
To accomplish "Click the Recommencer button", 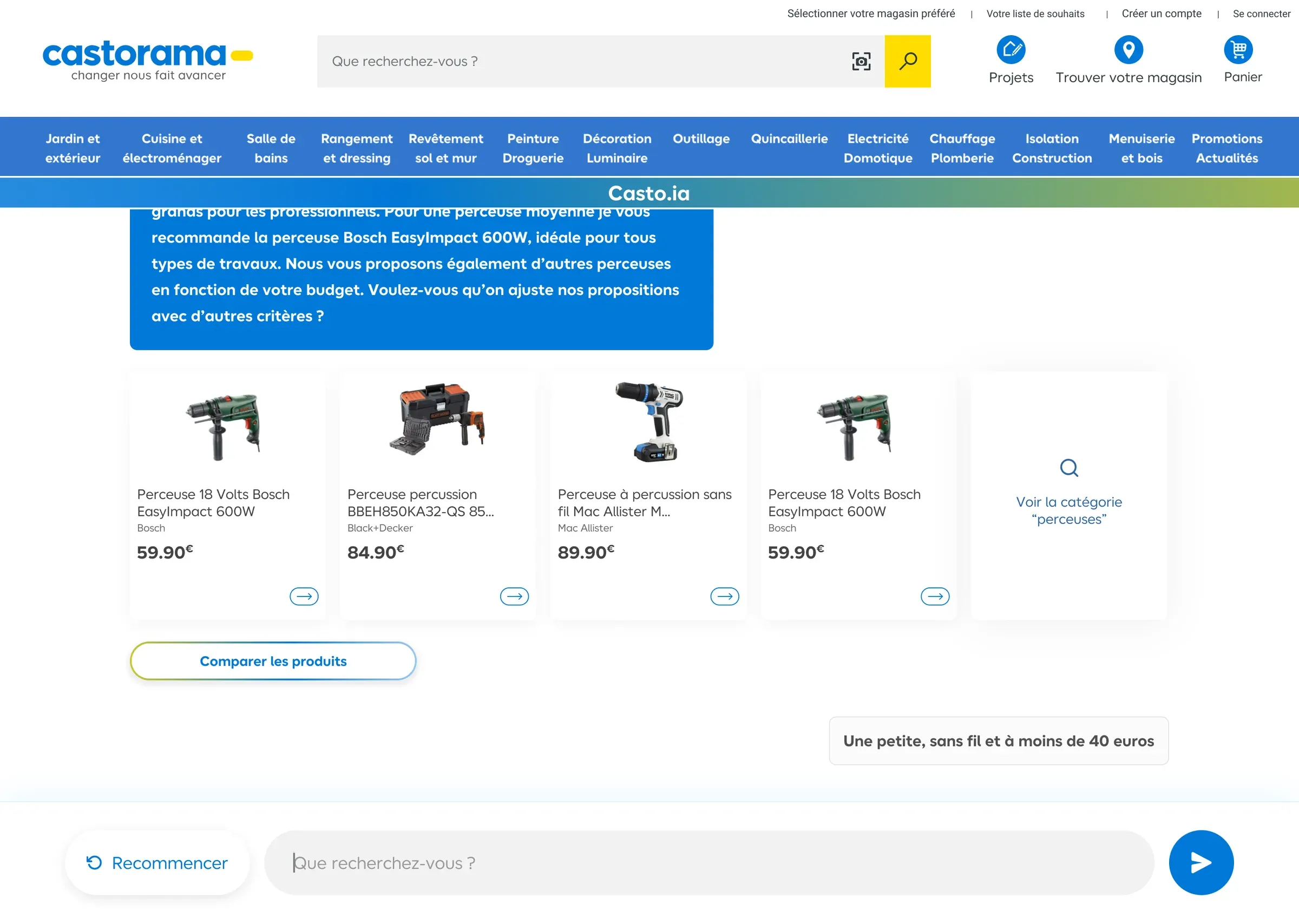I will [x=157, y=862].
